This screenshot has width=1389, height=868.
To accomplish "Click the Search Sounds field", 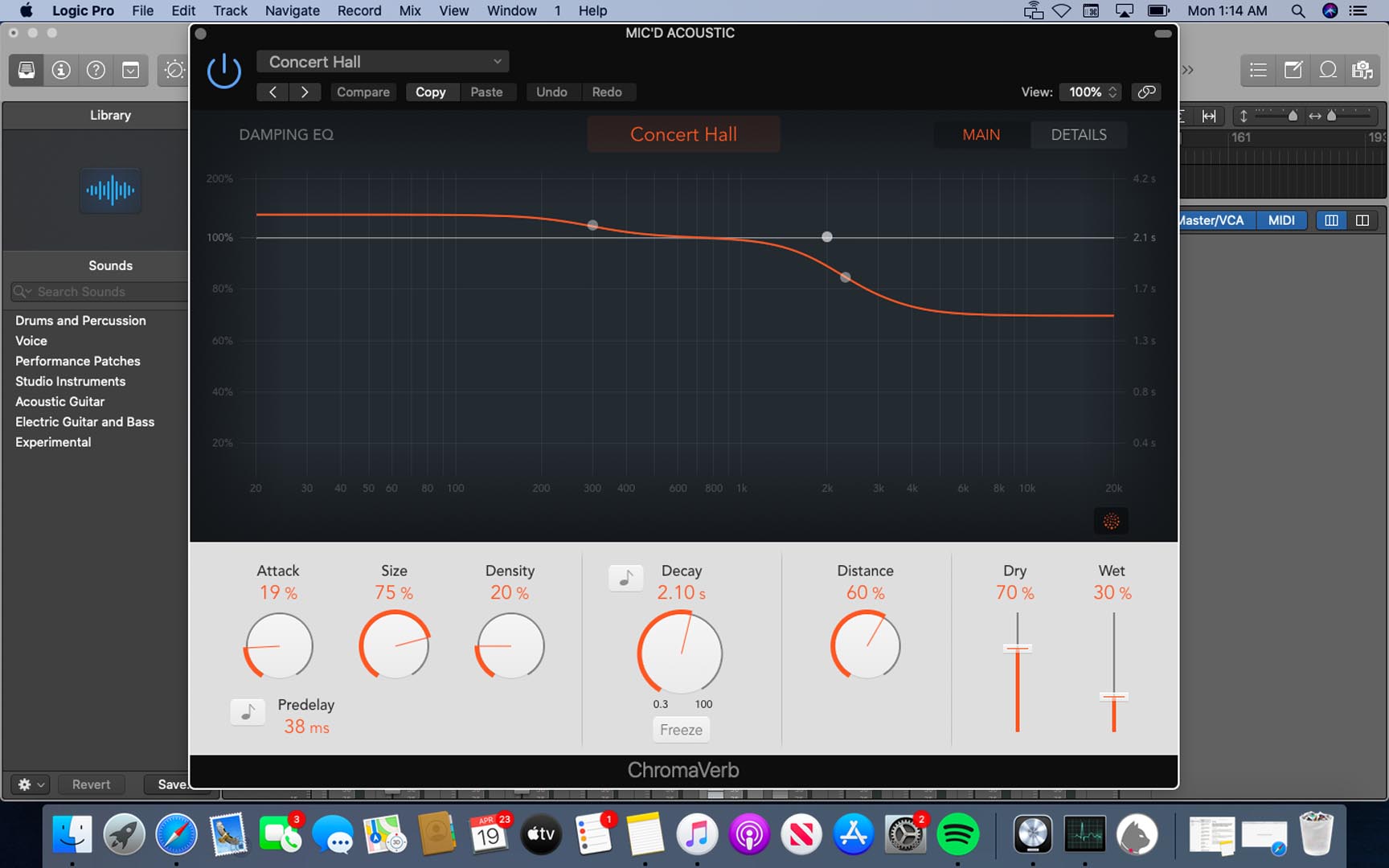I will click(100, 292).
